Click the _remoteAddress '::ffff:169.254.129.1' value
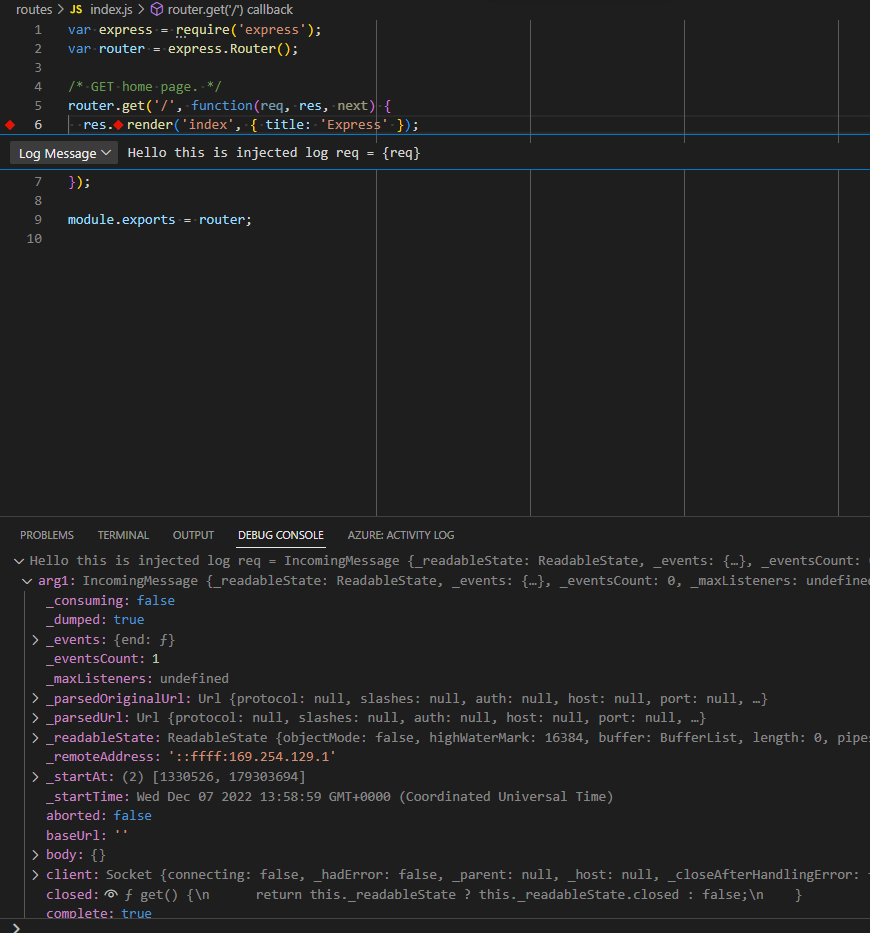Screen dimensions: 870x933 [x=252, y=757]
